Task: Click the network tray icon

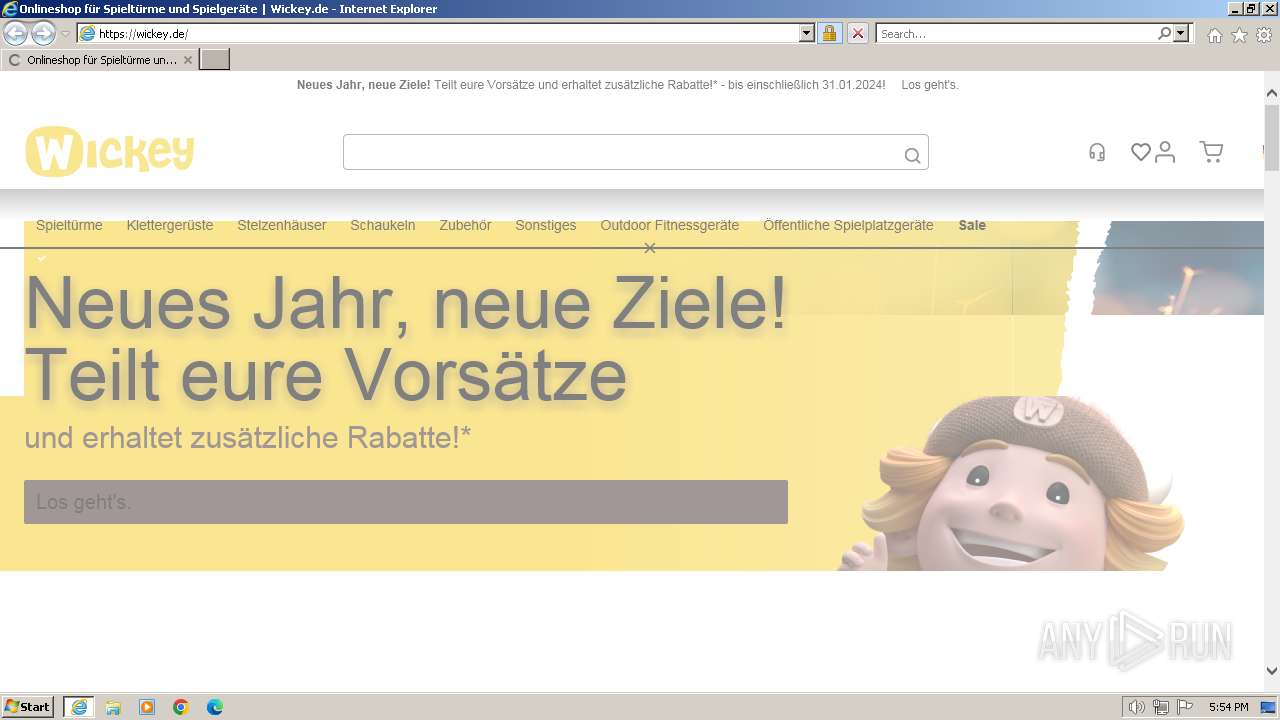Action: tap(1161, 707)
